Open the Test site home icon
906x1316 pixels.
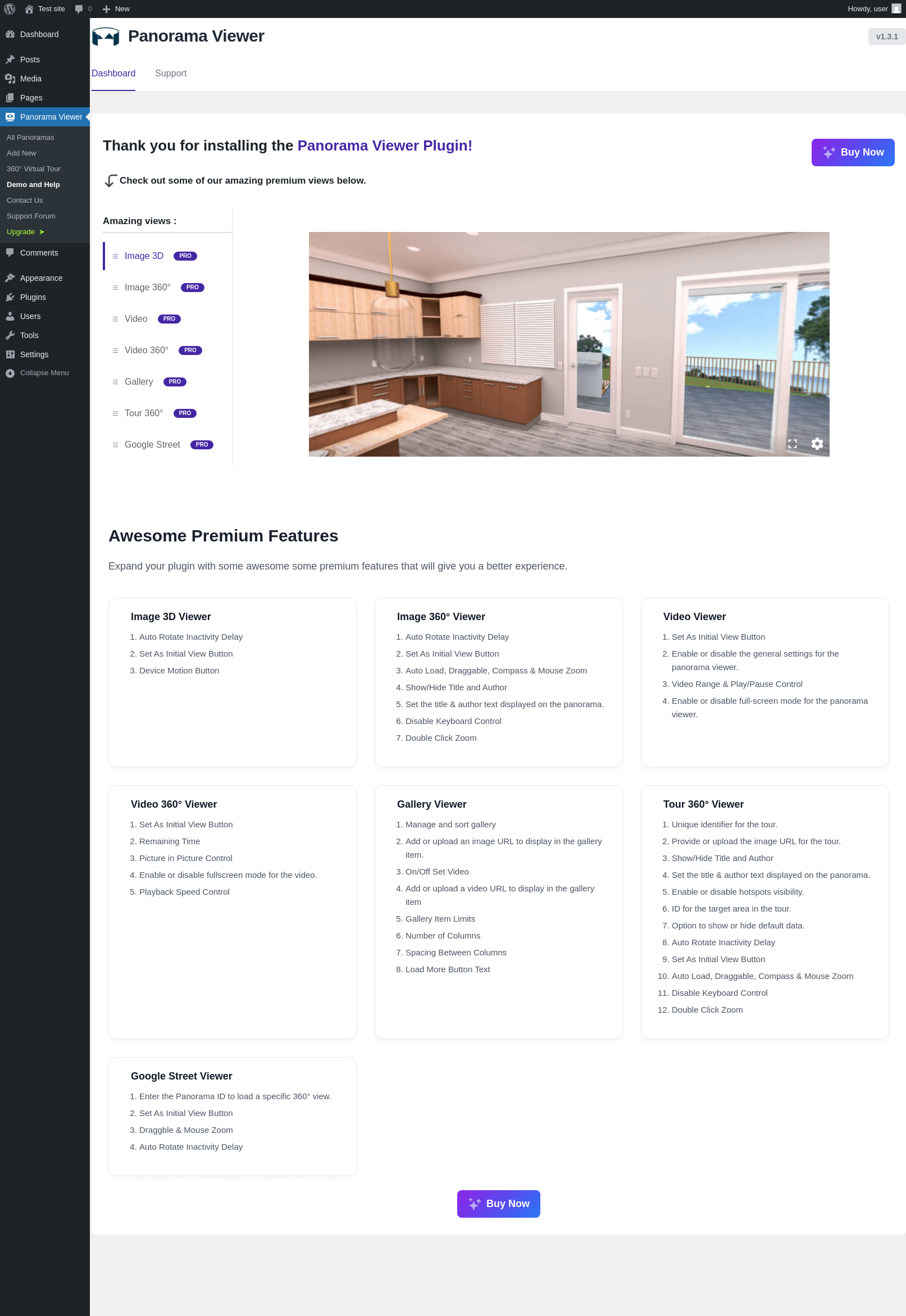[29, 9]
